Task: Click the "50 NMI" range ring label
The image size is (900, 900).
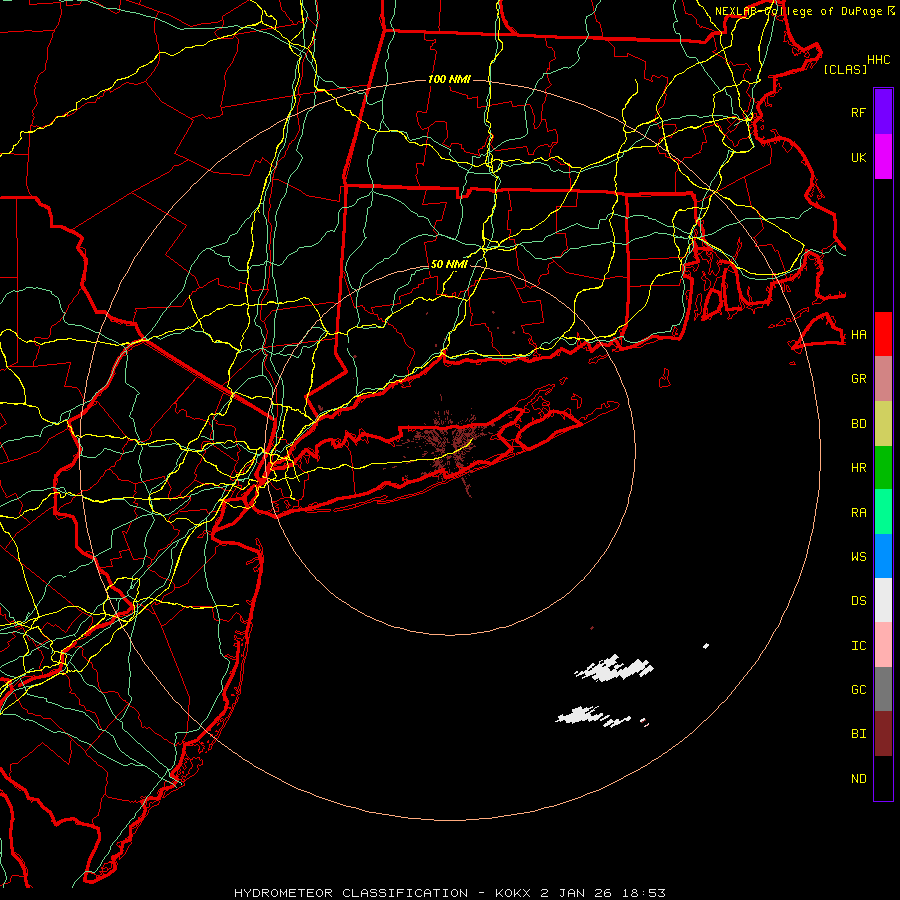Action: (x=449, y=264)
